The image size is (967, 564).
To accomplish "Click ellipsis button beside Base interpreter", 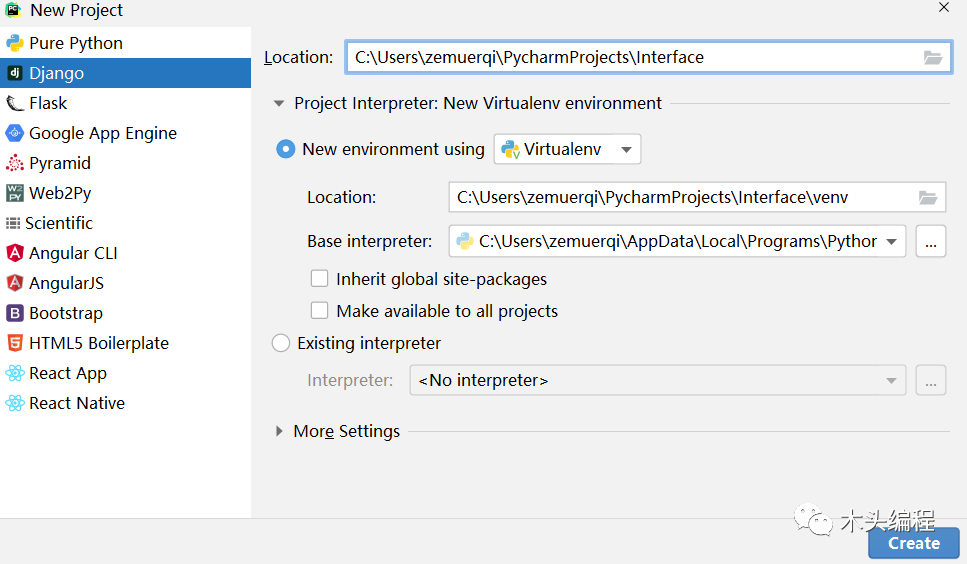I will (931, 241).
